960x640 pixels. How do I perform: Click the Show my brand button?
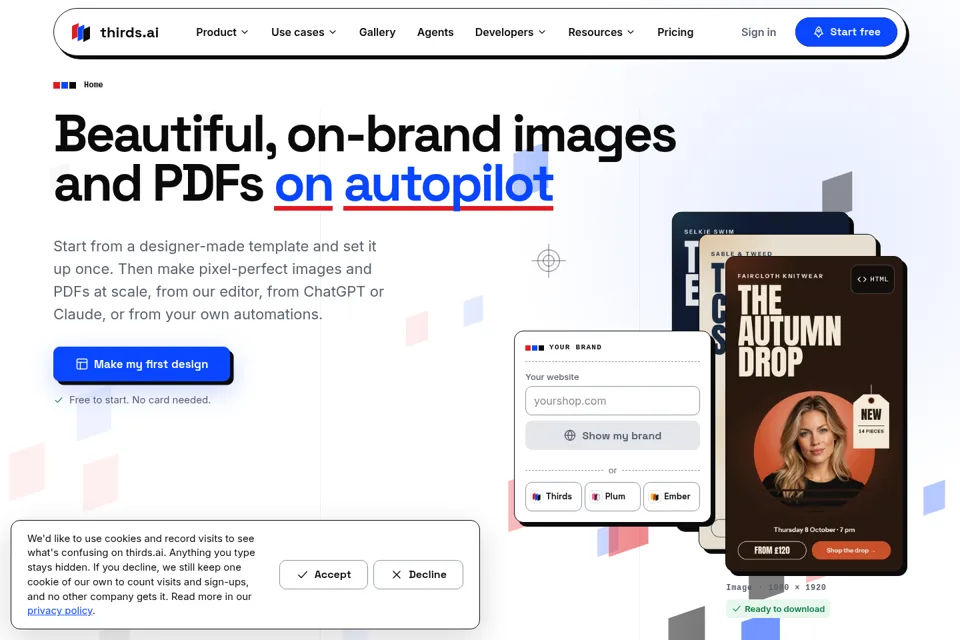pyautogui.click(x=612, y=435)
